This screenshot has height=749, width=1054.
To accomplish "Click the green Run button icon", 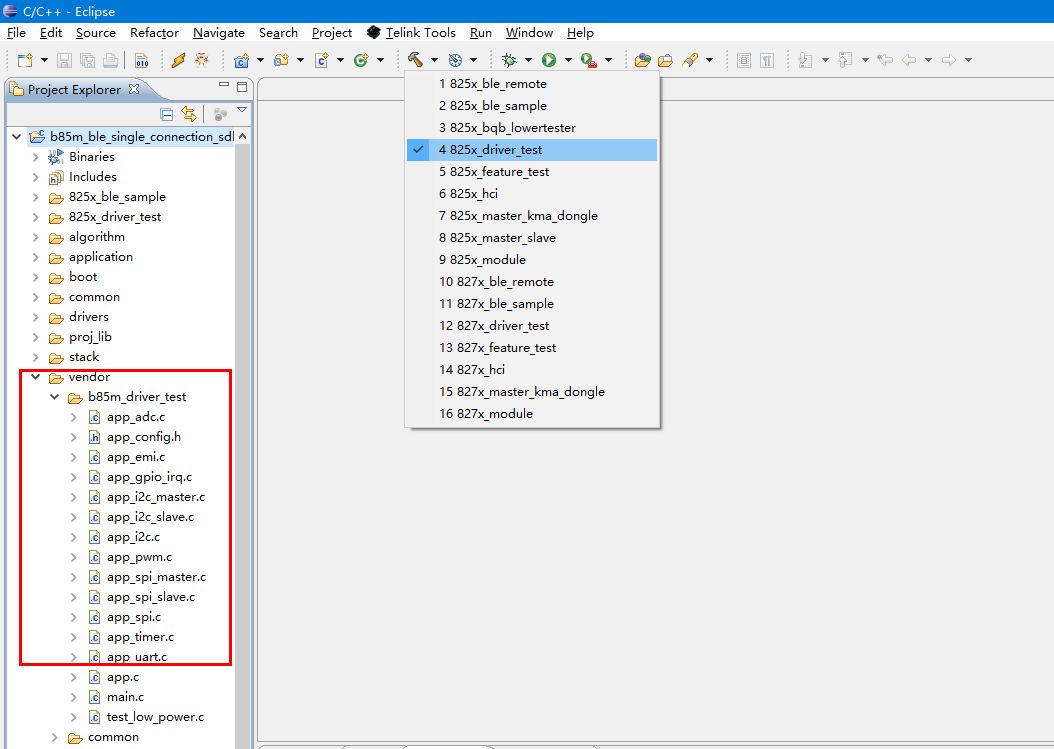I will tap(549, 60).
